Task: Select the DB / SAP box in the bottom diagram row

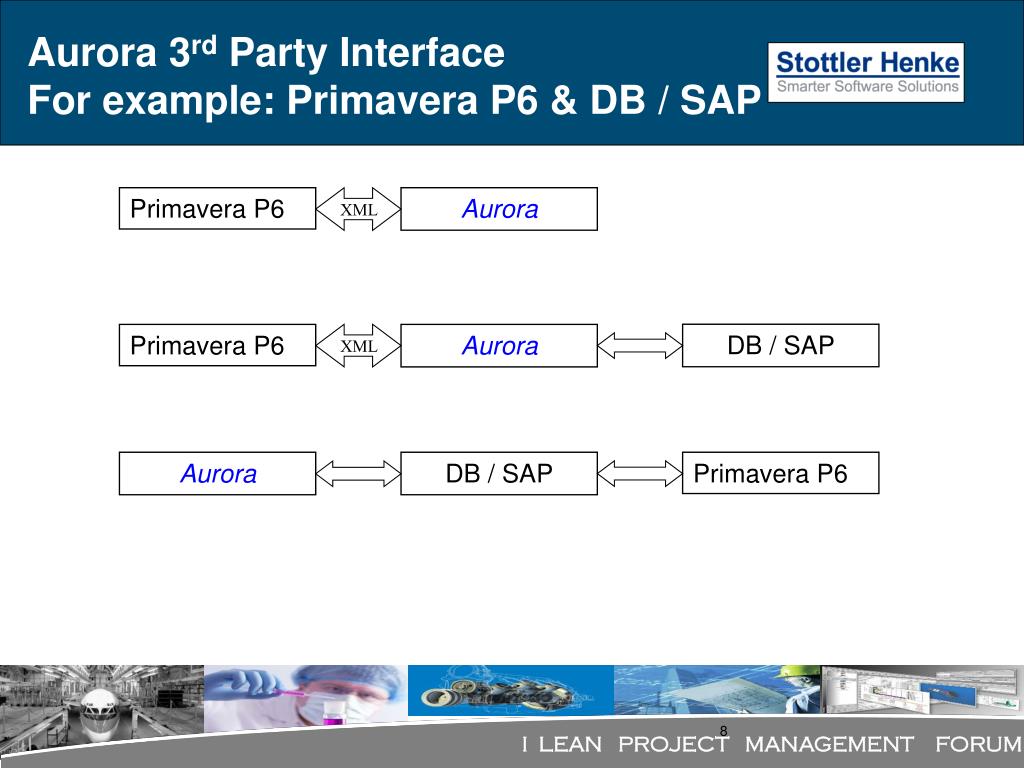Action: click(x=499, y=473)
